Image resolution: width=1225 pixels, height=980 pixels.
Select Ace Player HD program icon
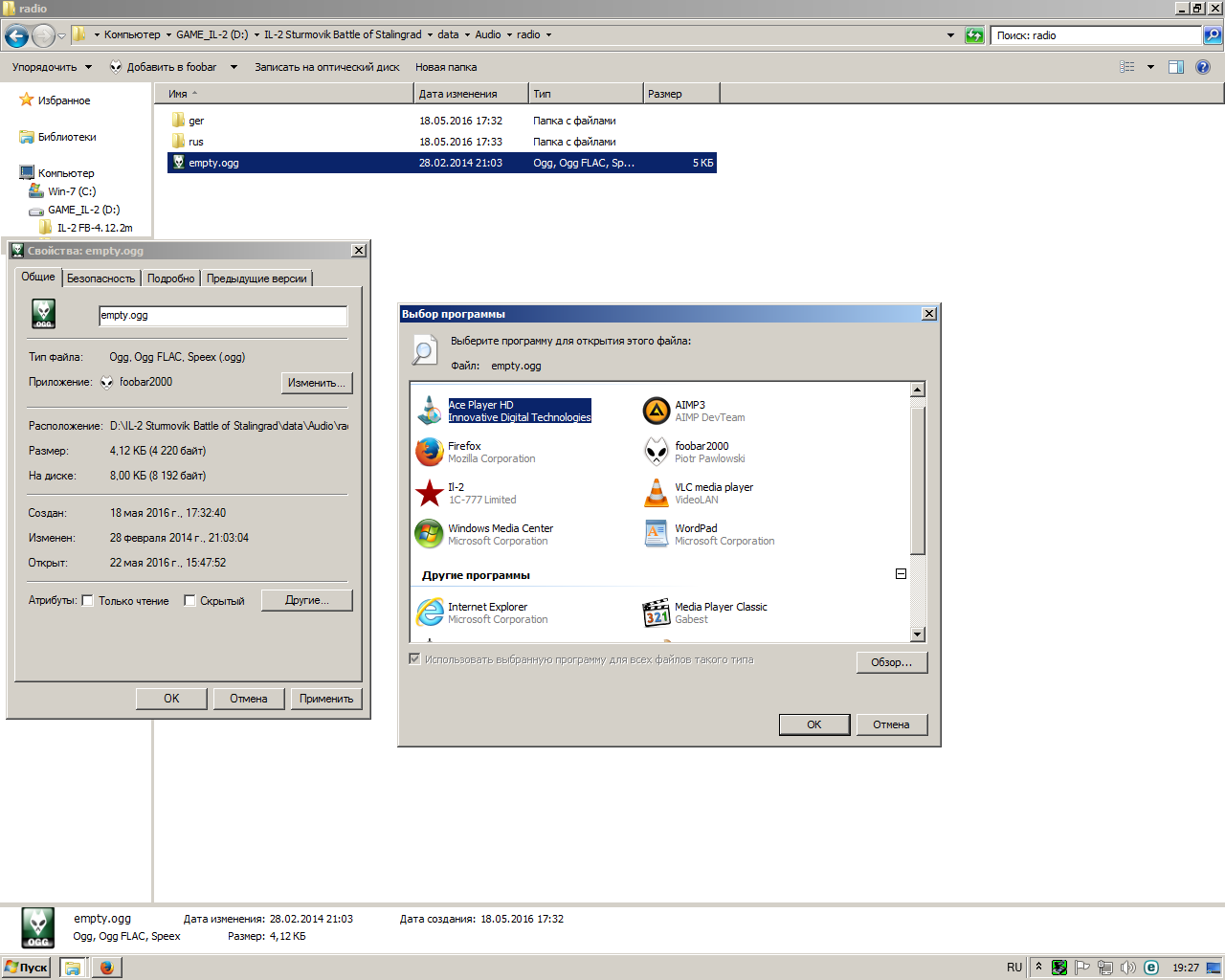(430, 411)
